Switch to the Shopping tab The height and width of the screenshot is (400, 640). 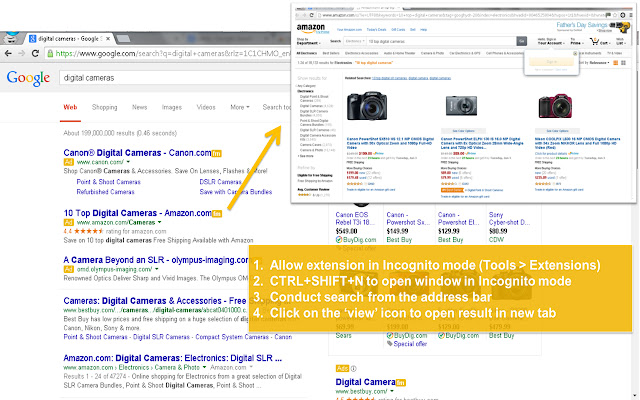pos(104,107)
